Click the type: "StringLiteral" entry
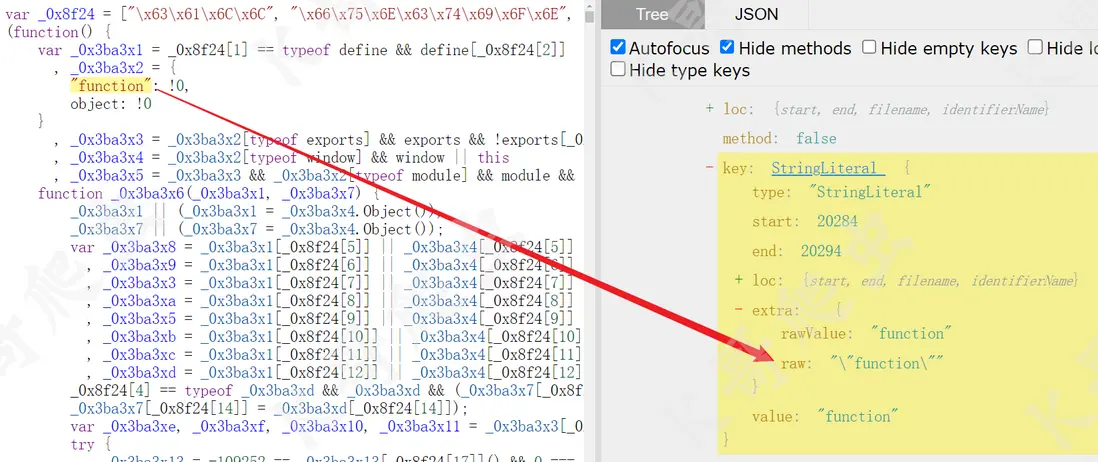The height and width of the screenshot is (462, 1098). [842, 192]
